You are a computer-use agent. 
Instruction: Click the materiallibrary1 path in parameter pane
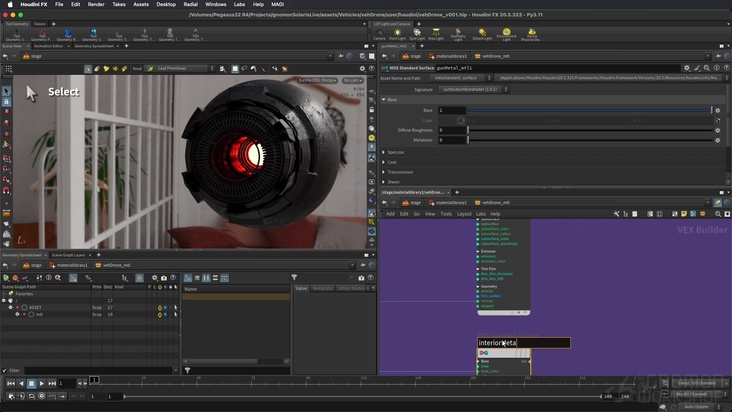(447, 56)
